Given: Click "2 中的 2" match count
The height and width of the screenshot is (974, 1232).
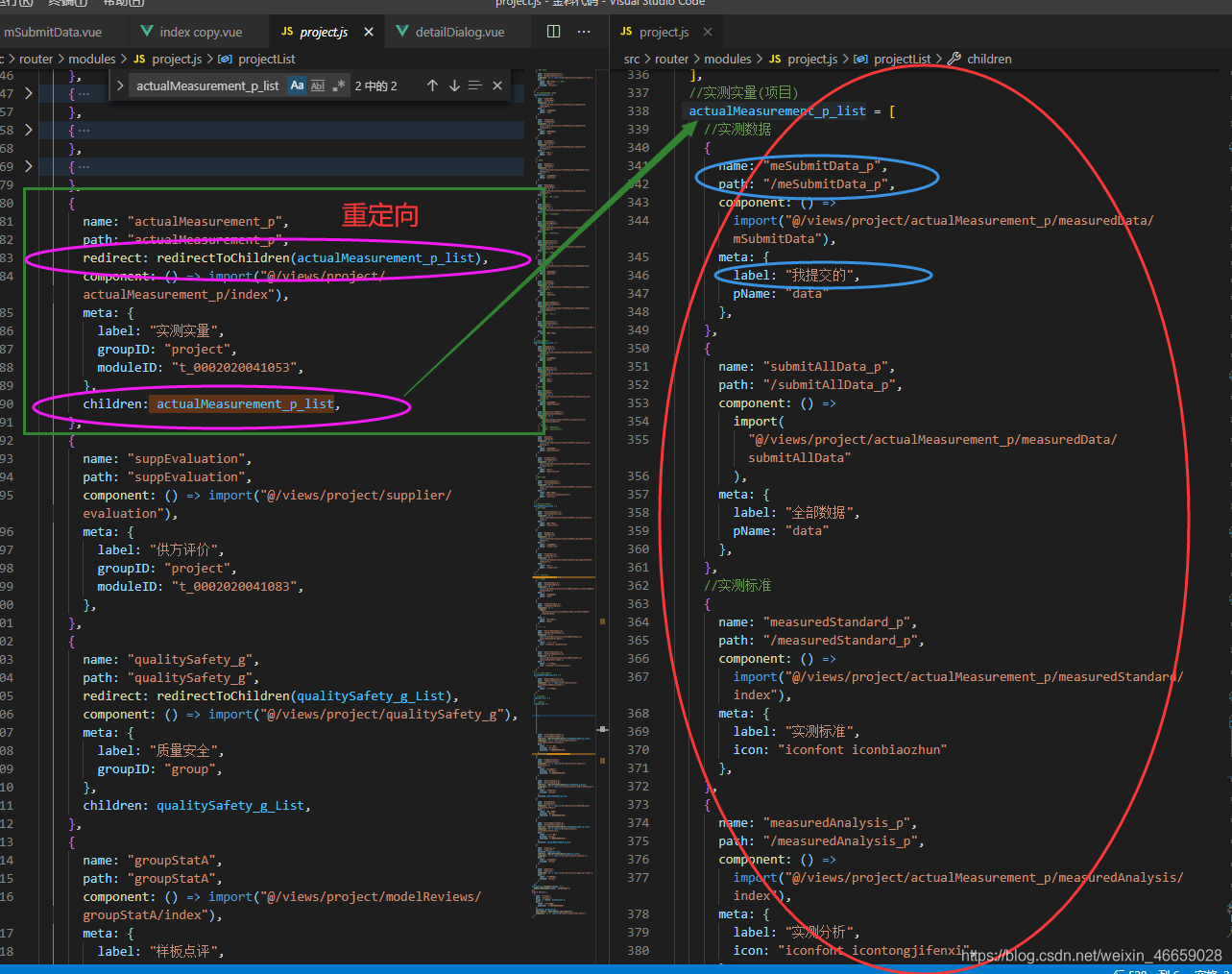Looking at the screenshot, I should click(x=375, y=85).
